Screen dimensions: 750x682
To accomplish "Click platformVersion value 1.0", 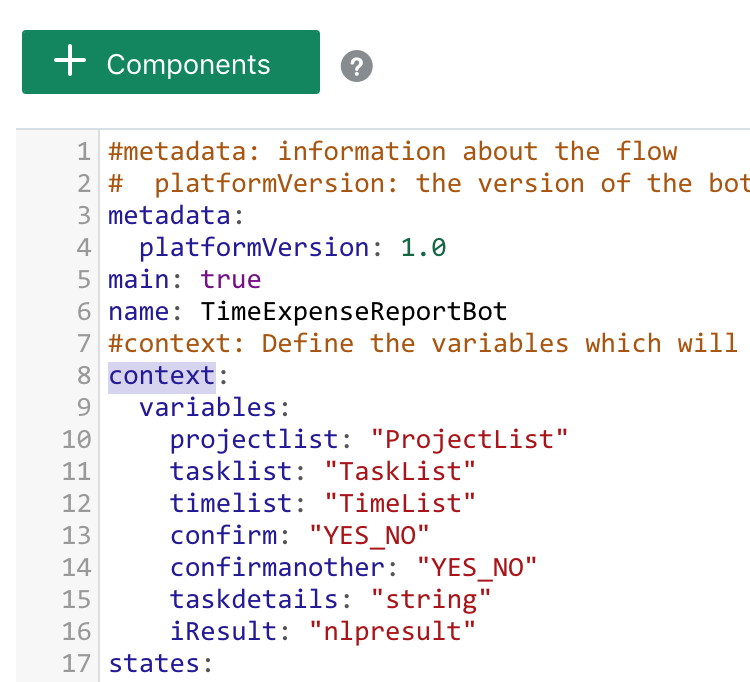I will pos(423,248).
